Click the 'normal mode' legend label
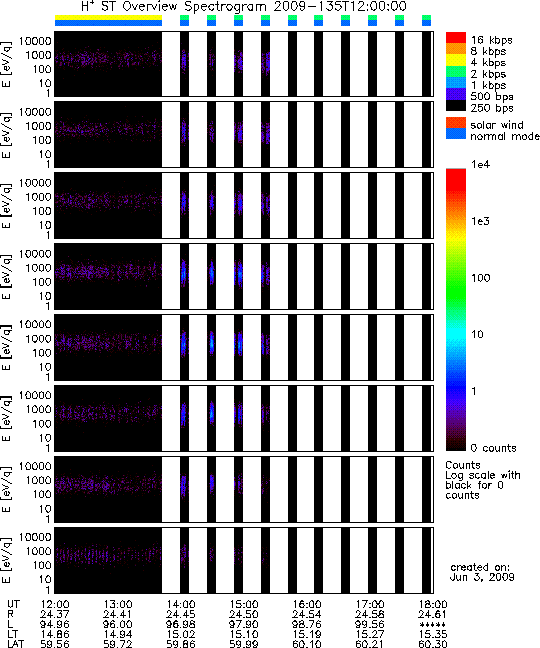This screenshot has height=648, width=540. point(505,136)
